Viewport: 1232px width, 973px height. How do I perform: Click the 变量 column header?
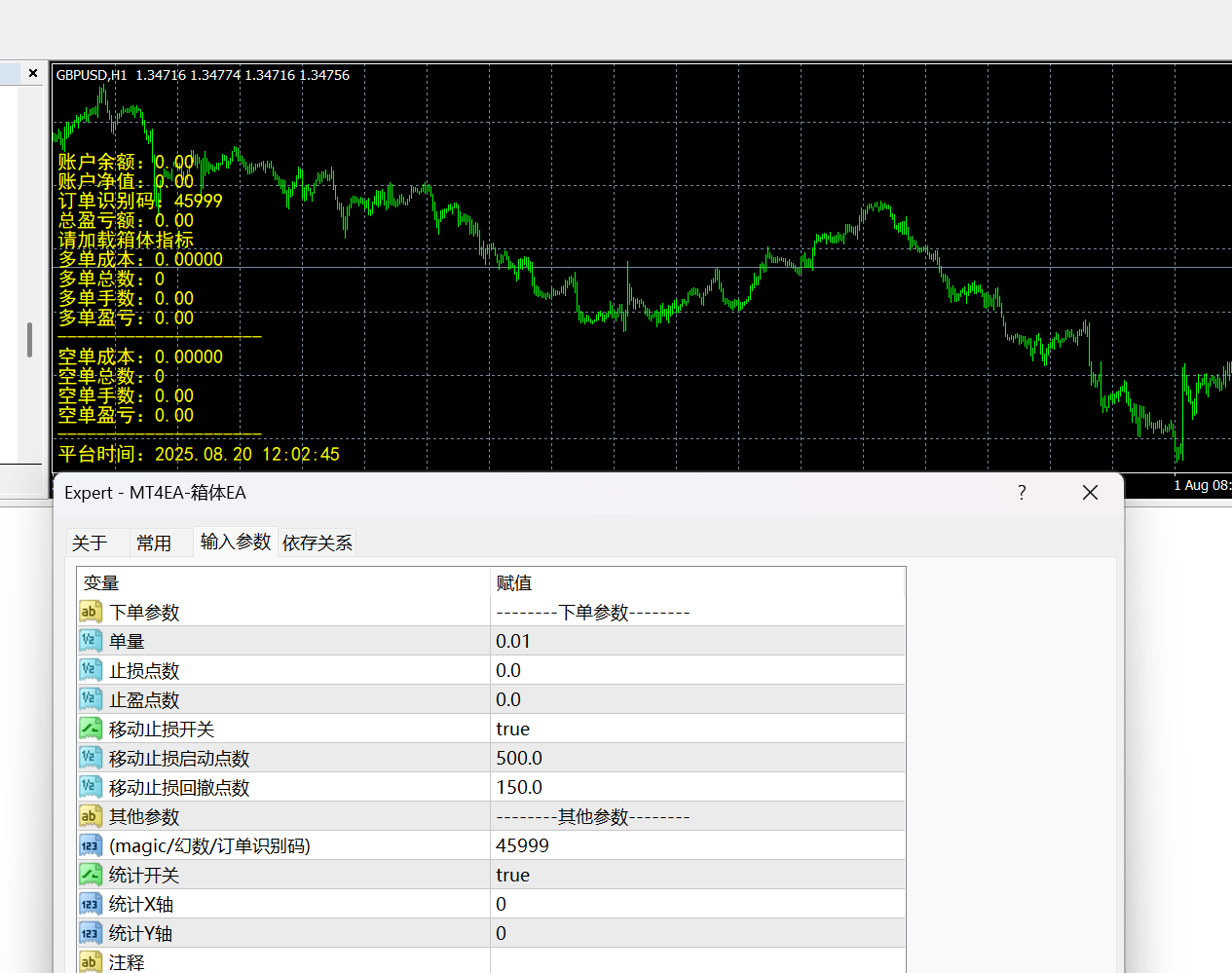[101, 582]
